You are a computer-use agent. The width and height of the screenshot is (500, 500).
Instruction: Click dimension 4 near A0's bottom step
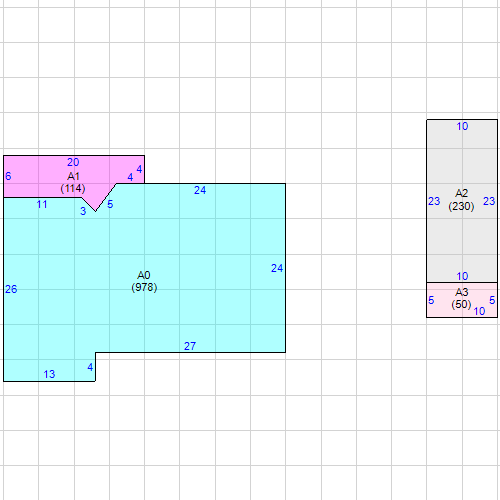(90, 367)
